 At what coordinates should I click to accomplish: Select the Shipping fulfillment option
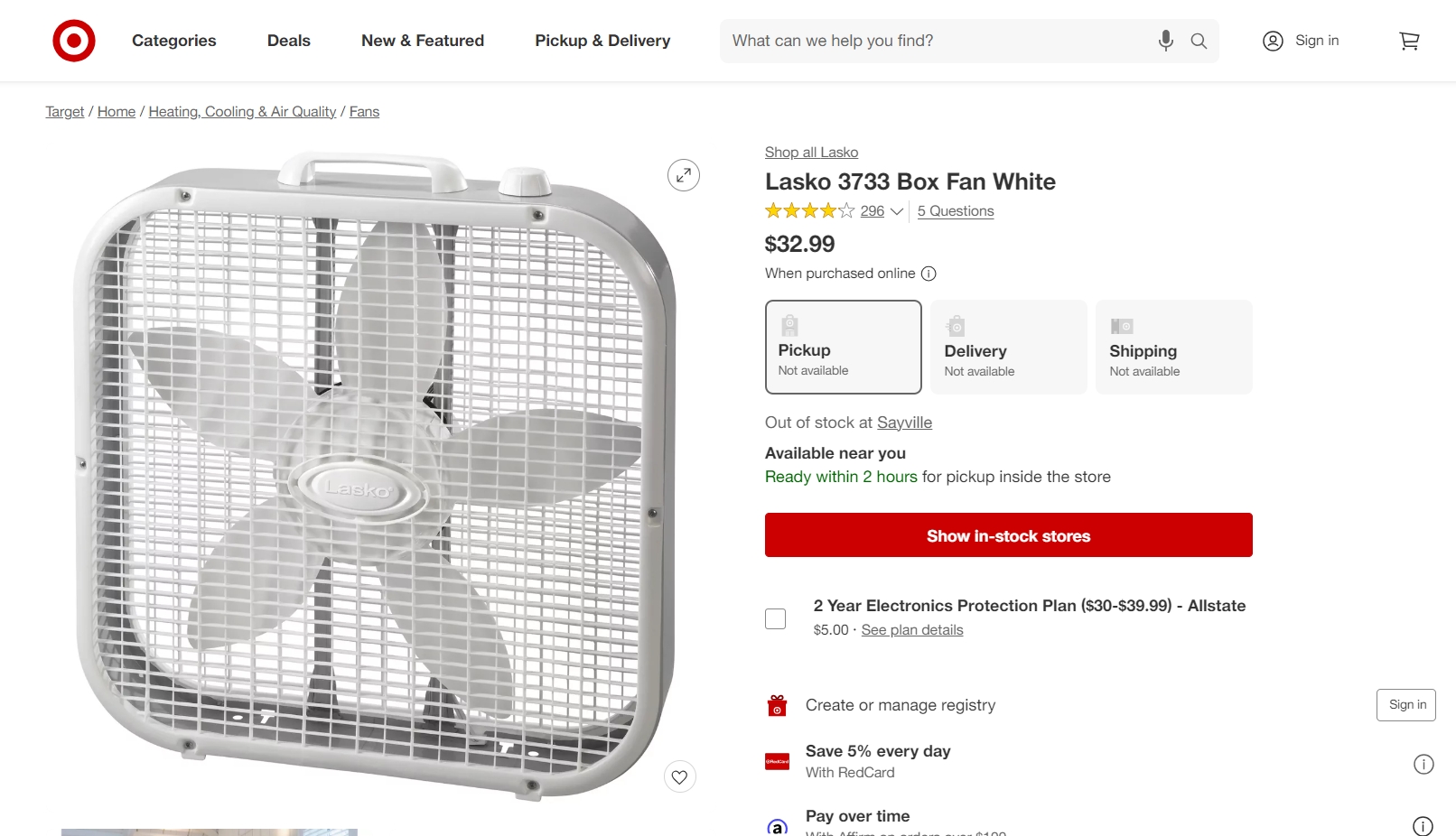[1173, 348]
